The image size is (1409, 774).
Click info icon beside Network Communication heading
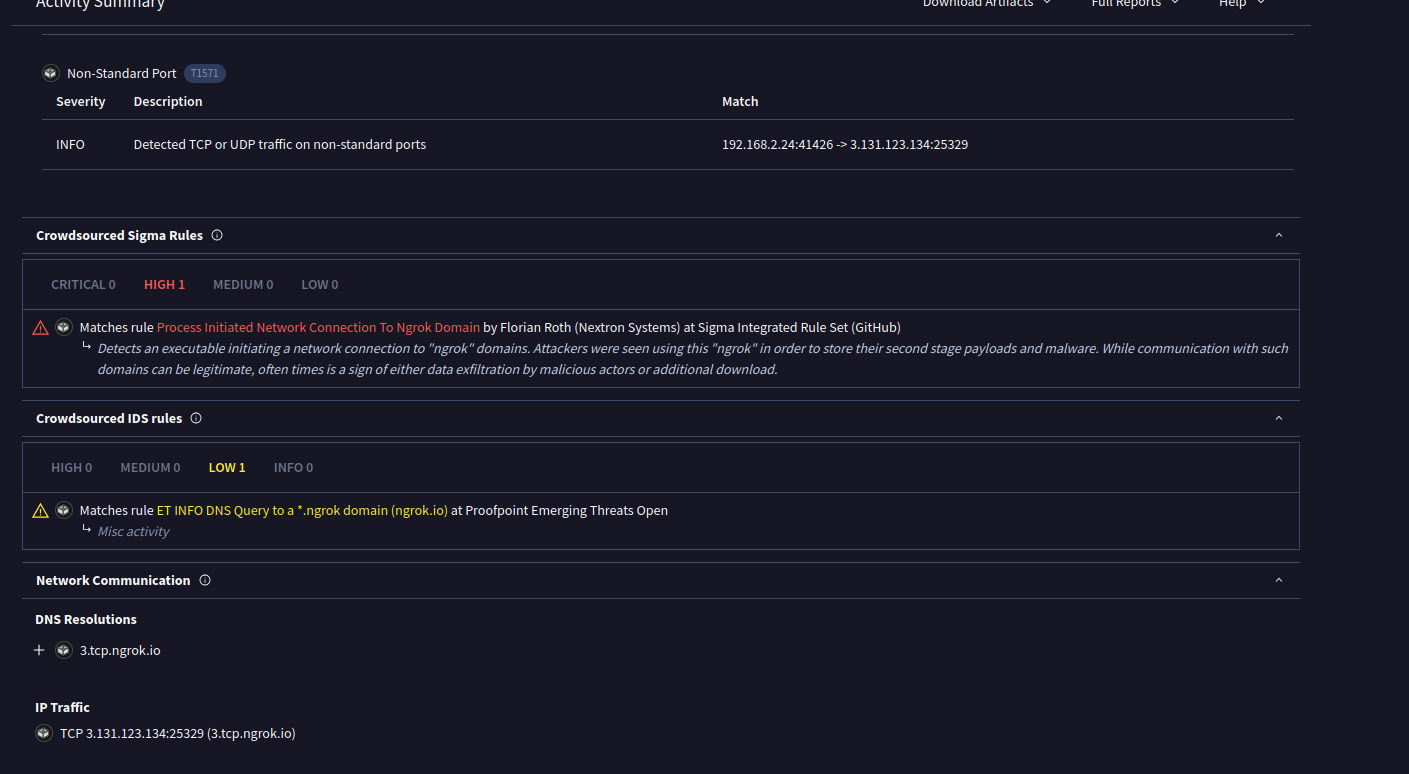click(x=205, y=581)
